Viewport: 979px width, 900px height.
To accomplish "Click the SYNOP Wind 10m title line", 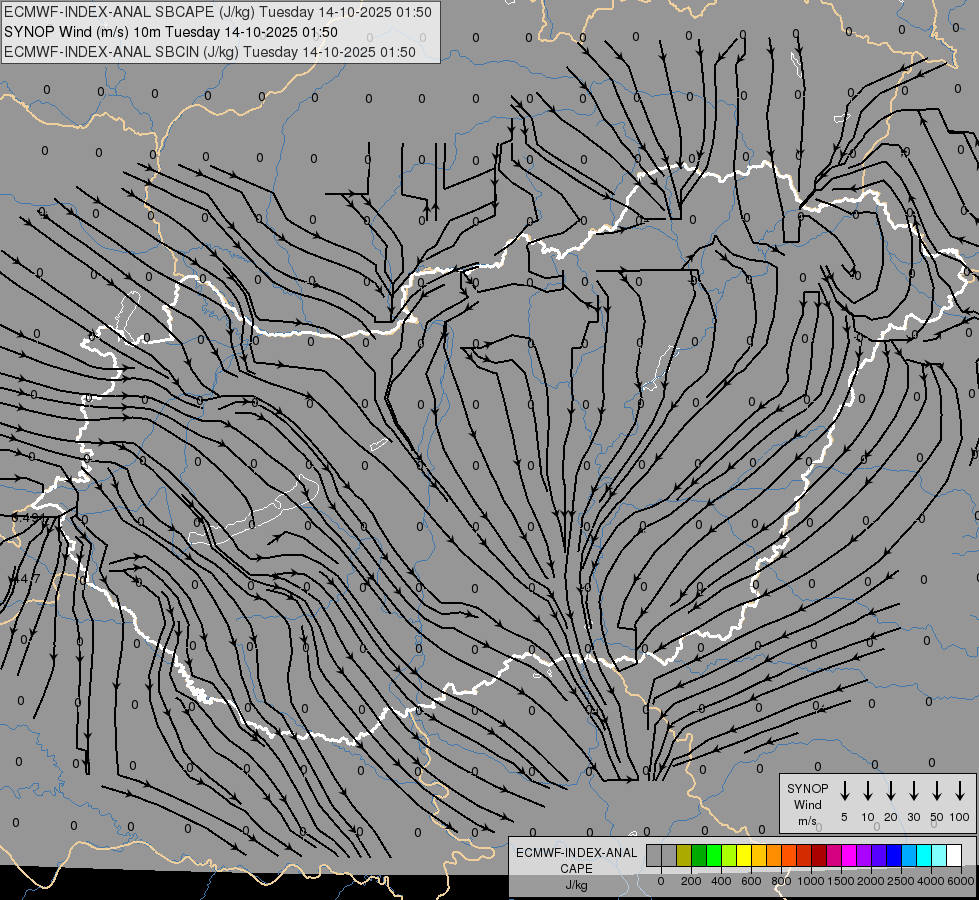I will [x=170, y=32].
